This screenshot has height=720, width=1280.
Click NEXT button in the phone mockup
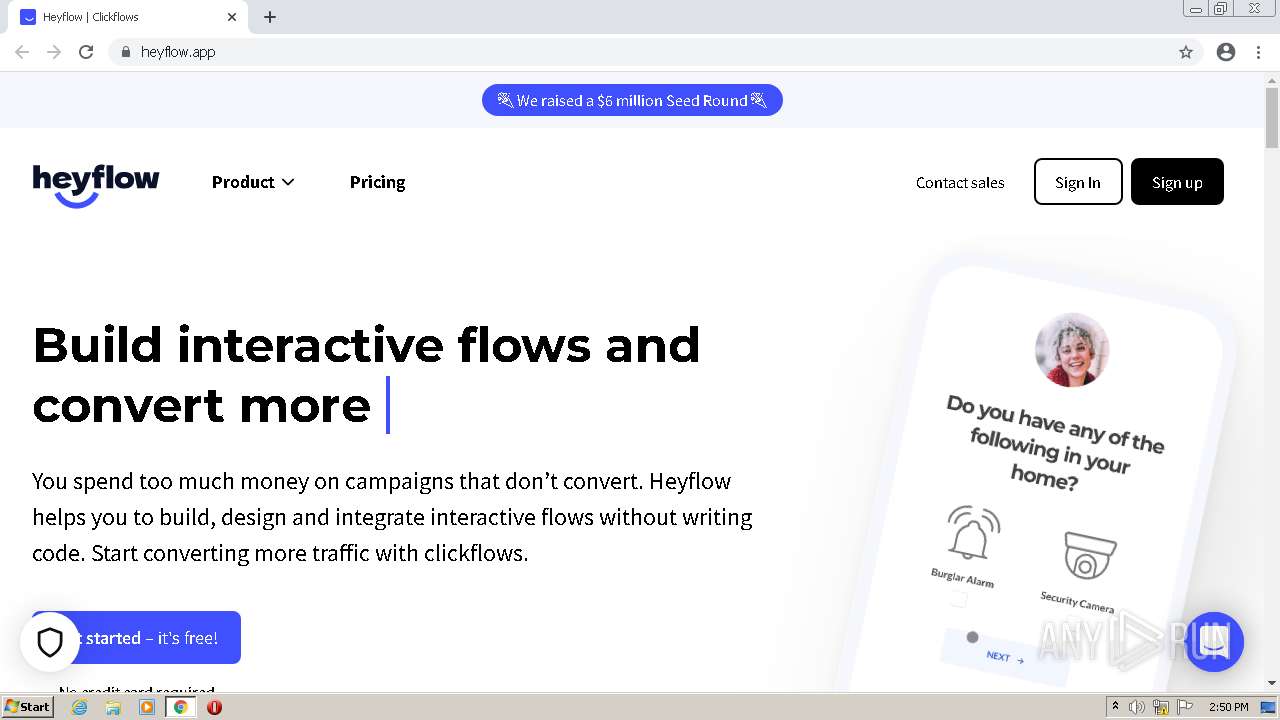click(1004, 657)
